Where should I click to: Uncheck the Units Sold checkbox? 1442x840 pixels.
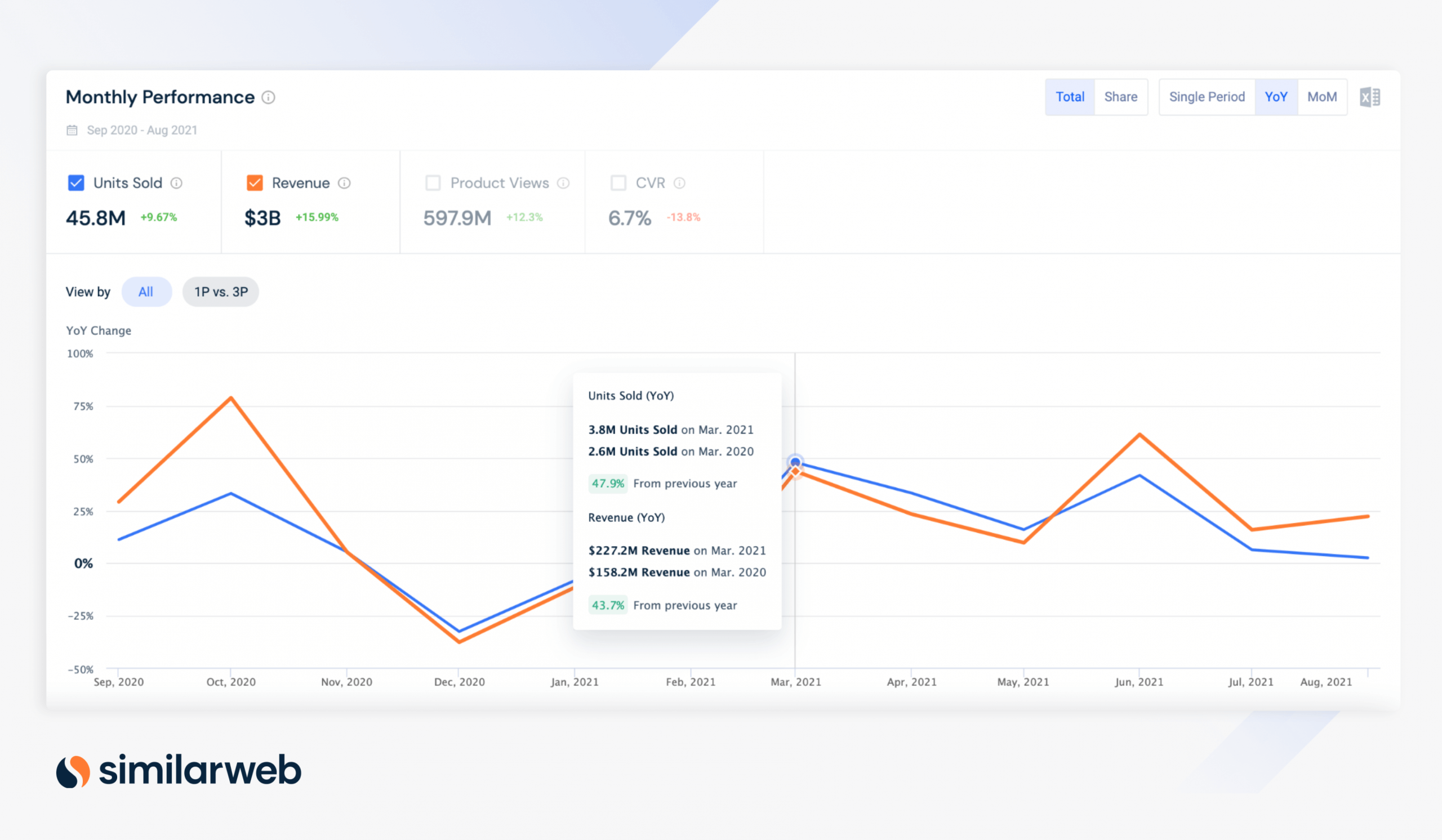click(76, 183)
